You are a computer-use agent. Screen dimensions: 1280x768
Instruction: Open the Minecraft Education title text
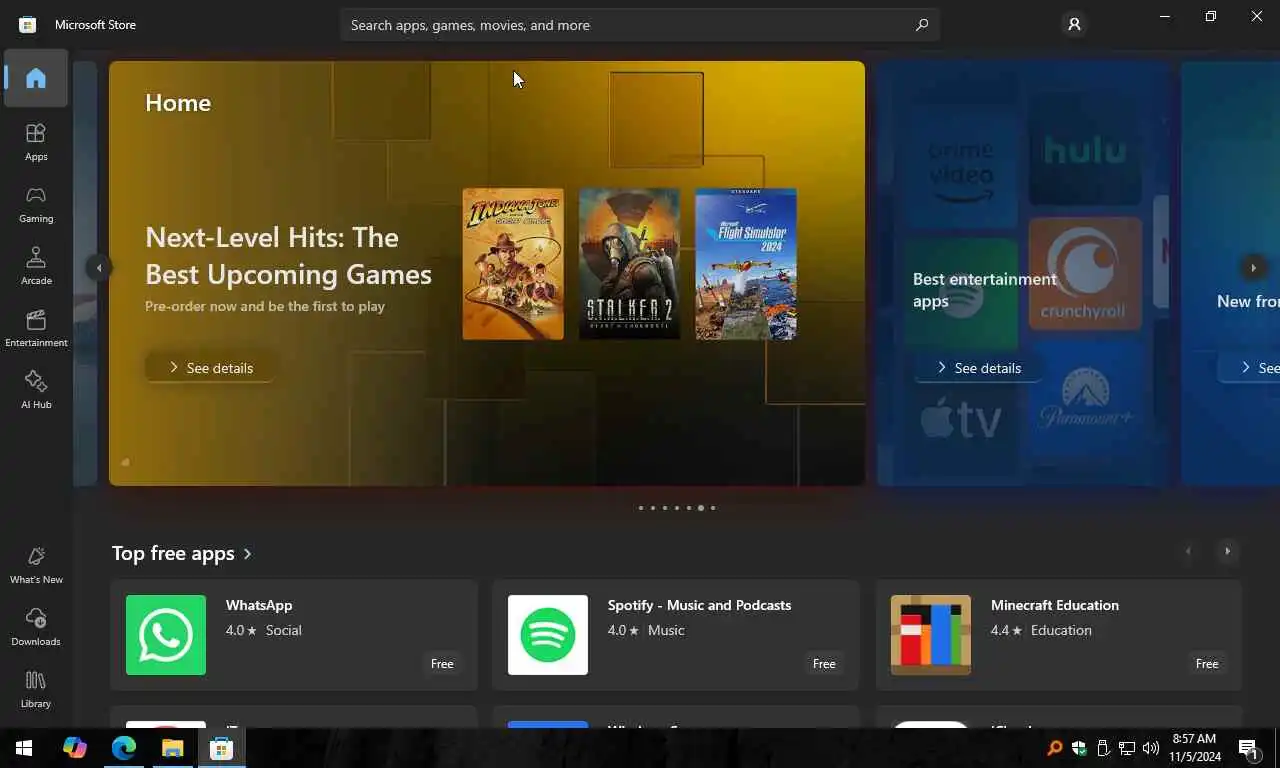pyautogui.click(x=1055, y=605)
